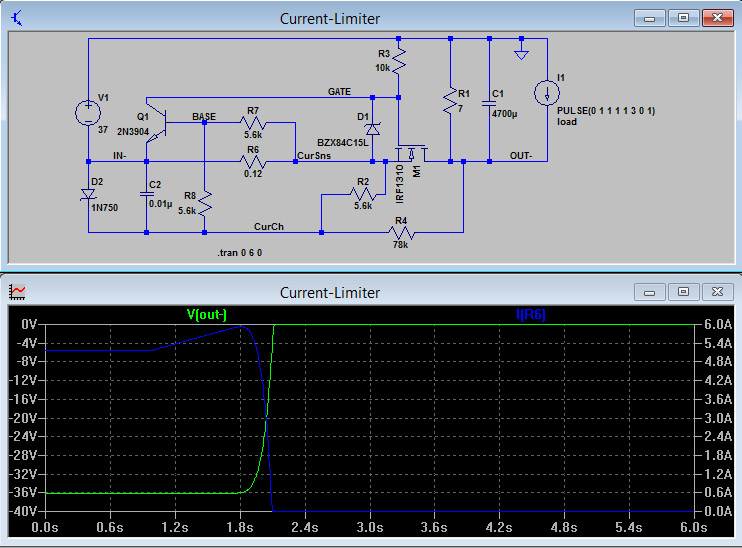Click the R3 10k resistor
Viewport: 742px width, 548px height.
pyautogui.click(x=398, y=62)
